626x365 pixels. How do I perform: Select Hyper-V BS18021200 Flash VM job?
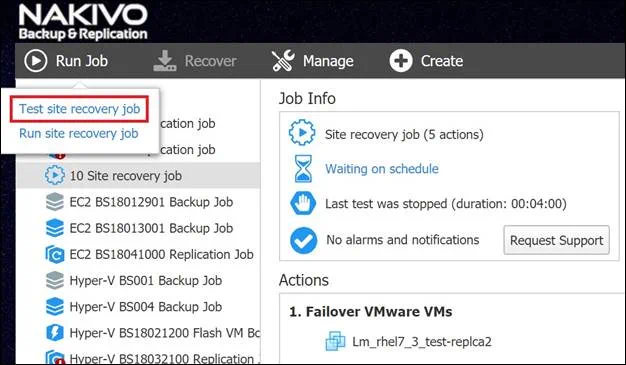164,333
